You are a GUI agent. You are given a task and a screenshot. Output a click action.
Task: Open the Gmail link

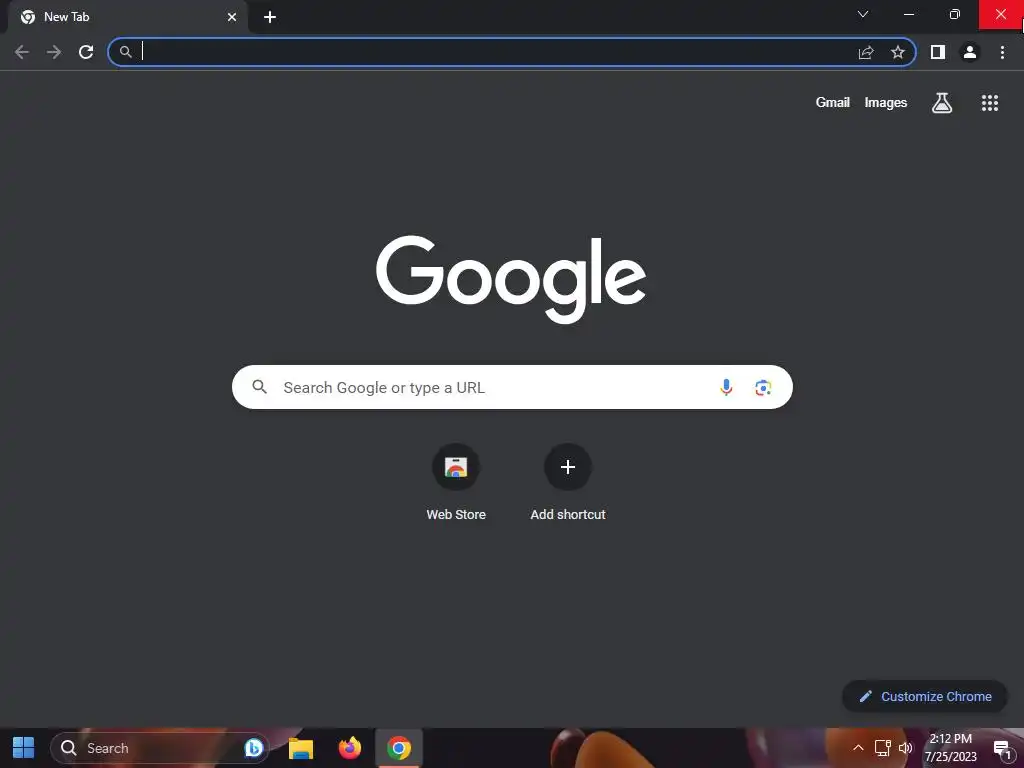pos(833,103)
